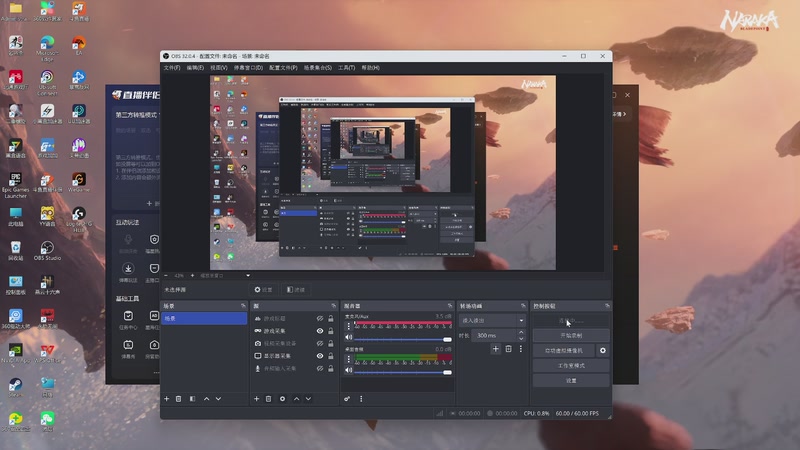Viewport: 800px width, 450px height.
Task: Open Ubisoft Connect desktop shortcut
Action: pyautogui.click(x=47, y=83)
